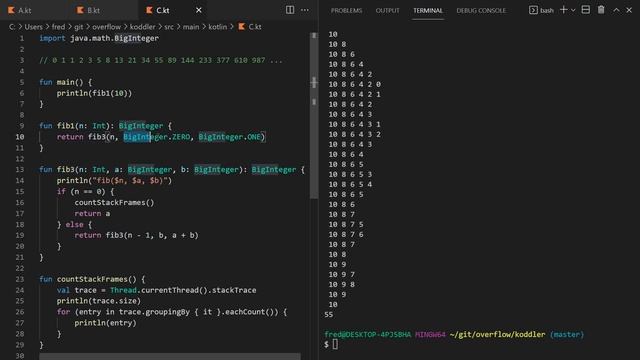Screen dimensions: 640x360
Task: Click 'Thread.currentThread().stackTrace' expression
Action: pos(183,290)
